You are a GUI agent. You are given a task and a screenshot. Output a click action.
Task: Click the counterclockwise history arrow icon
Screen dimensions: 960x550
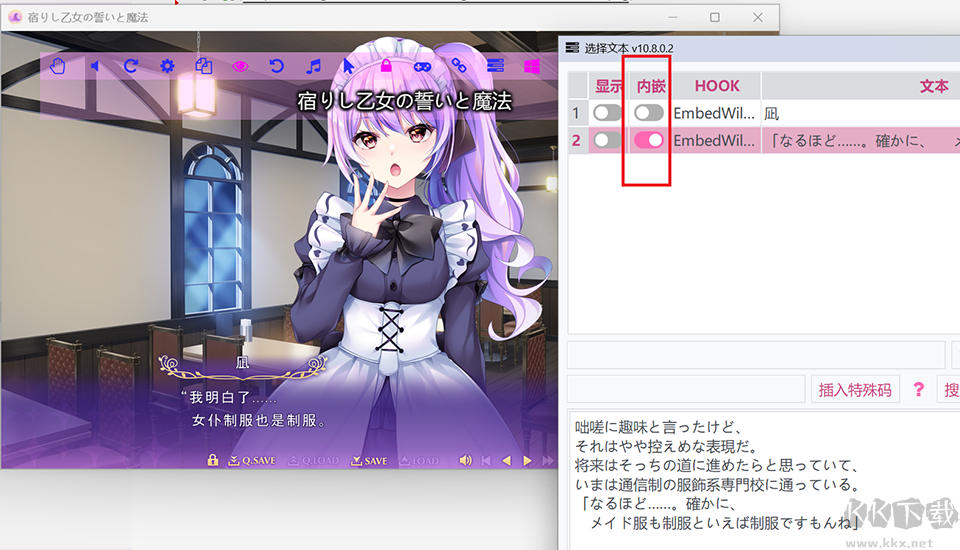[276, 66]
